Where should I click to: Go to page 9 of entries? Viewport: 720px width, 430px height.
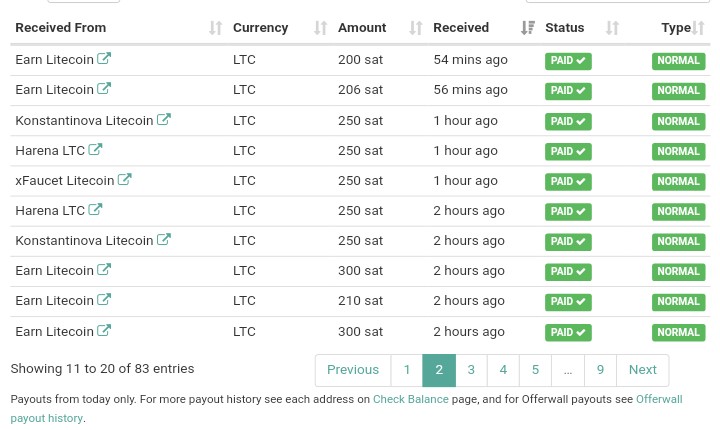click(600, 370)
